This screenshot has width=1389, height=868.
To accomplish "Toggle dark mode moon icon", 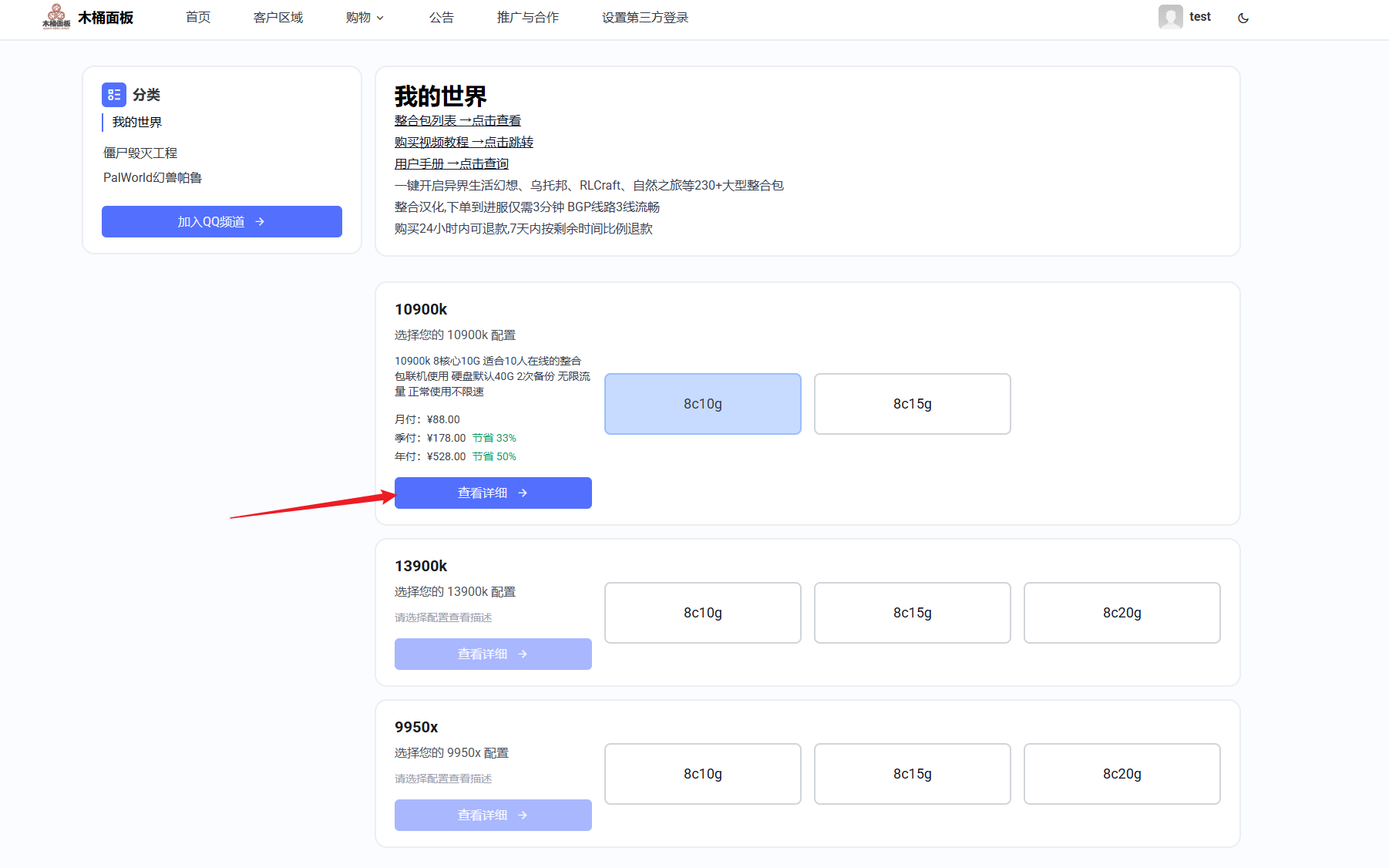I will (1243, 18).
